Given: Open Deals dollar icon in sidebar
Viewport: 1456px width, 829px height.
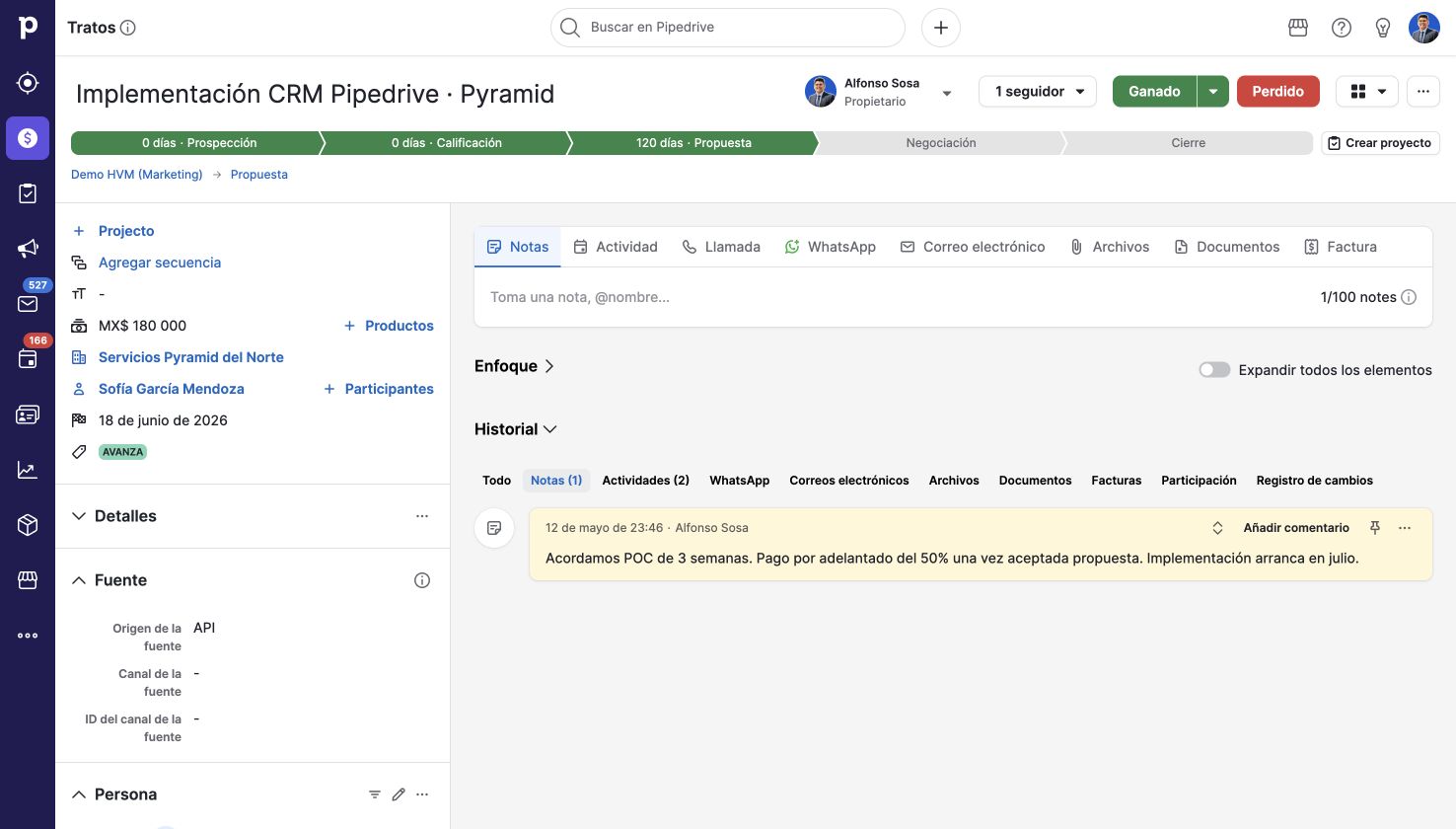Looking at the screenshot, I should tap(28, 138).
